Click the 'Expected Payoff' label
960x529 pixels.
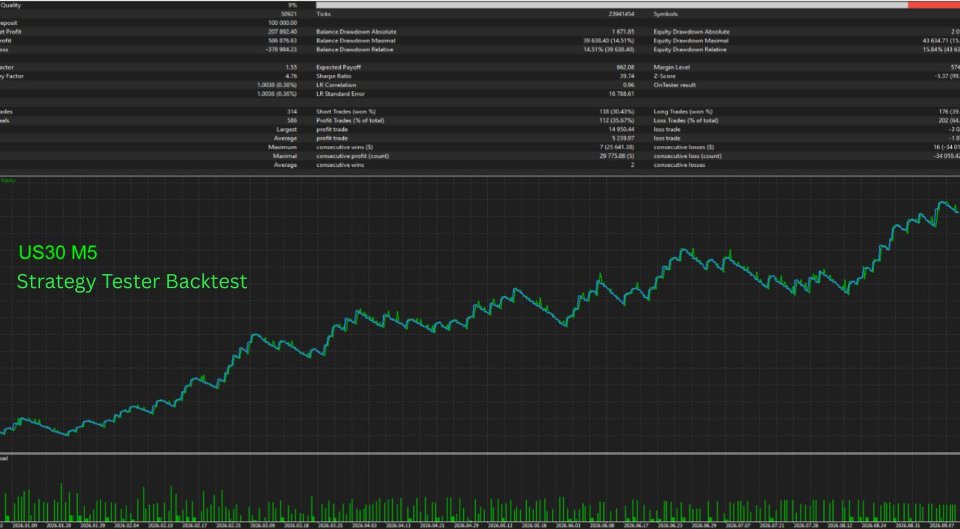coord(337,67)
